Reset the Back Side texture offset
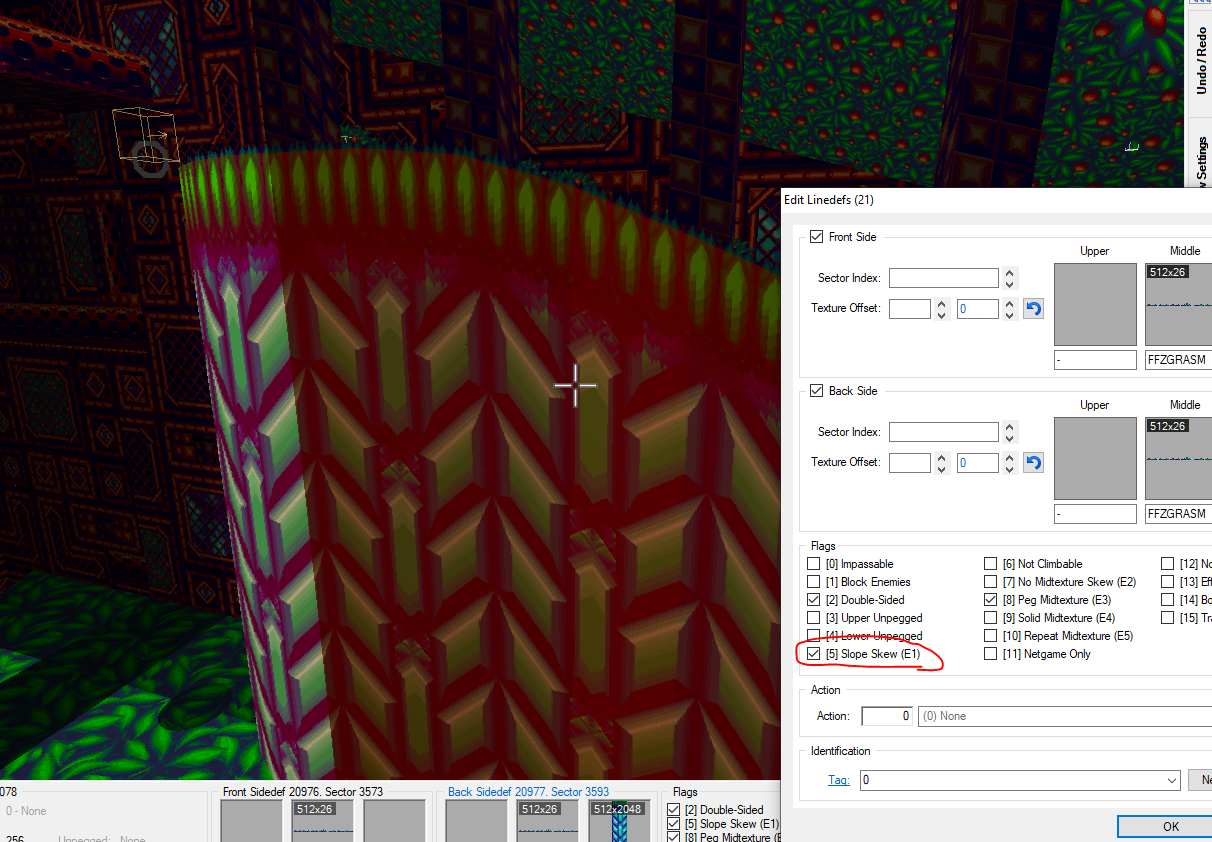The height and width of the screenshot is (842, 1212). click(1034, 463)
